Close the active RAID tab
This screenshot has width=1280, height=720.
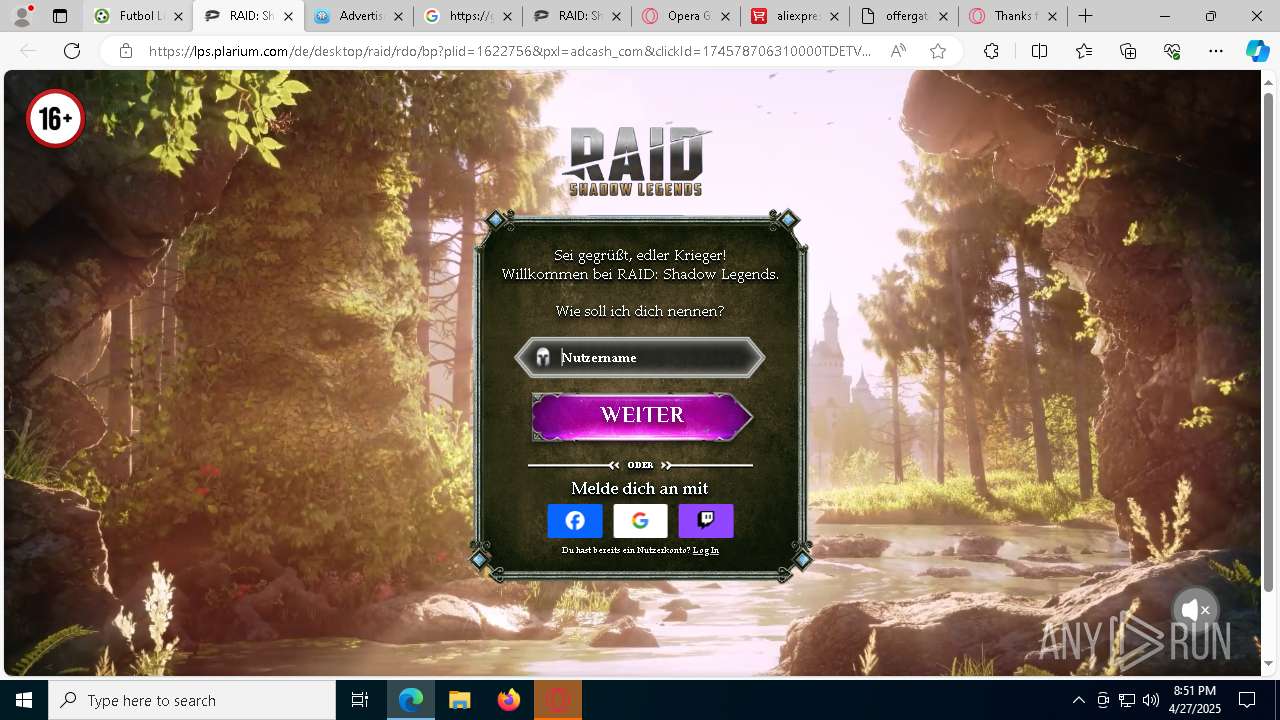point(288,16)
